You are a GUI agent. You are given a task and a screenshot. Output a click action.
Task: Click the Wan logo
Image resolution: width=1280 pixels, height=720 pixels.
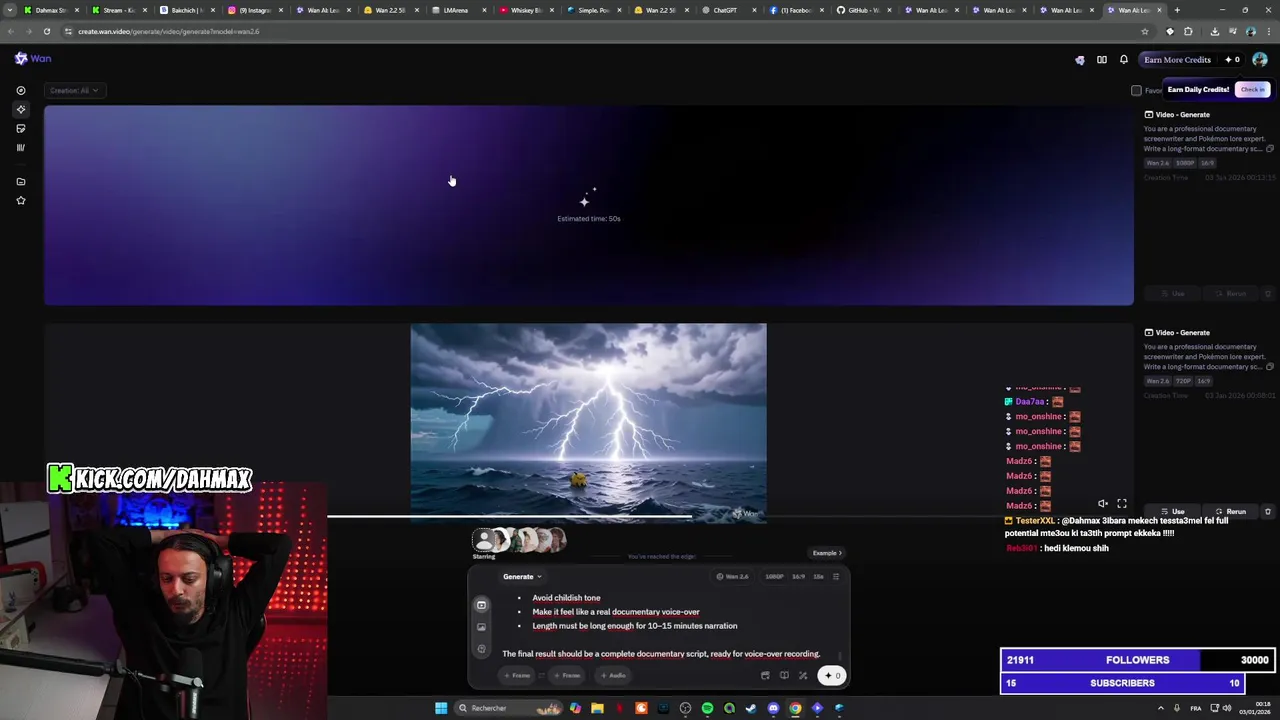[33, 59]
